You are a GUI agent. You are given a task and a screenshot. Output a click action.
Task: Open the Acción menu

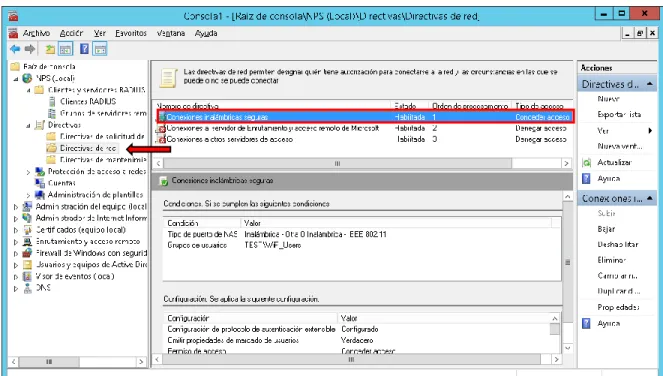point(71,33)
